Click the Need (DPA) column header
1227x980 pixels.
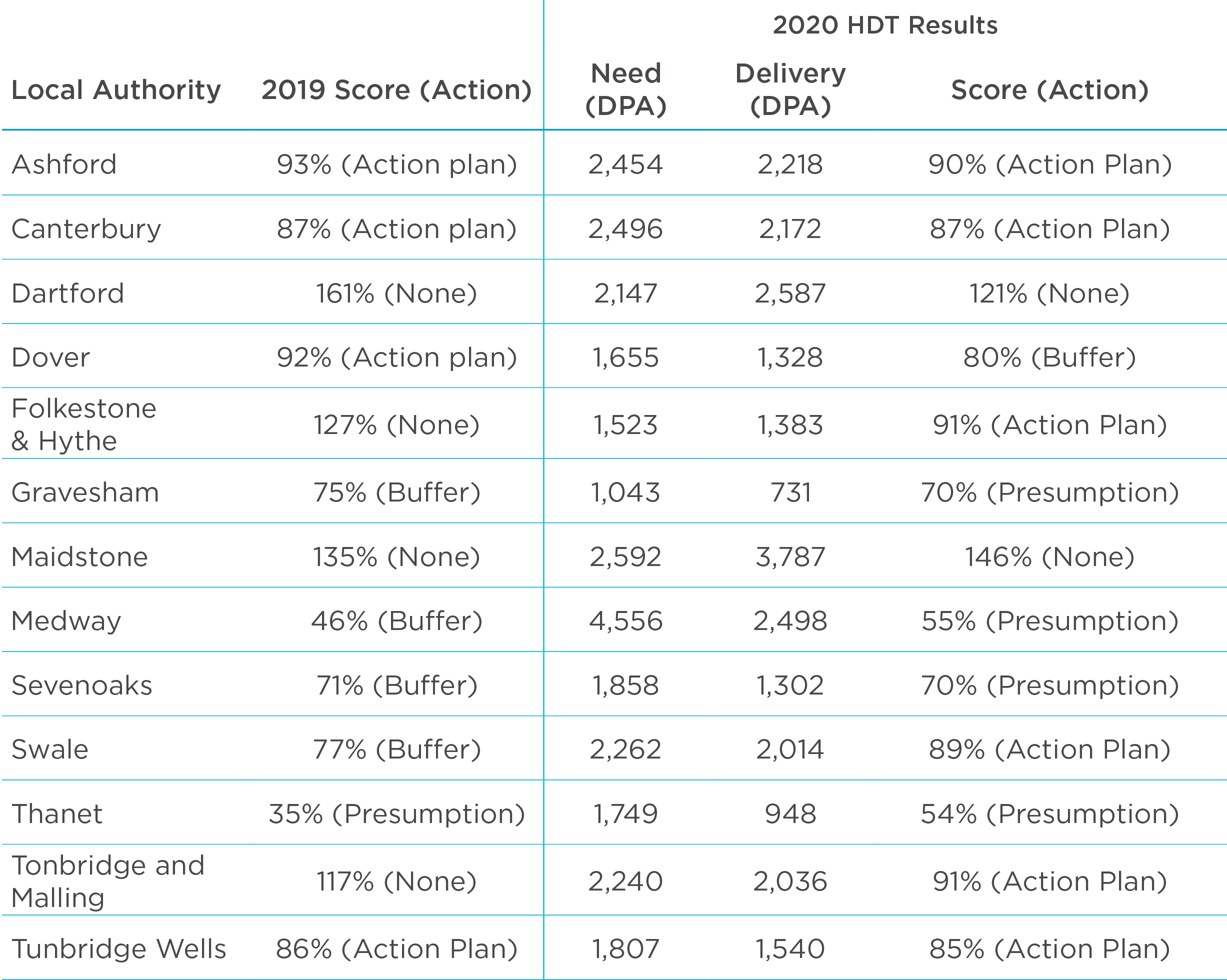pos(625,89)
